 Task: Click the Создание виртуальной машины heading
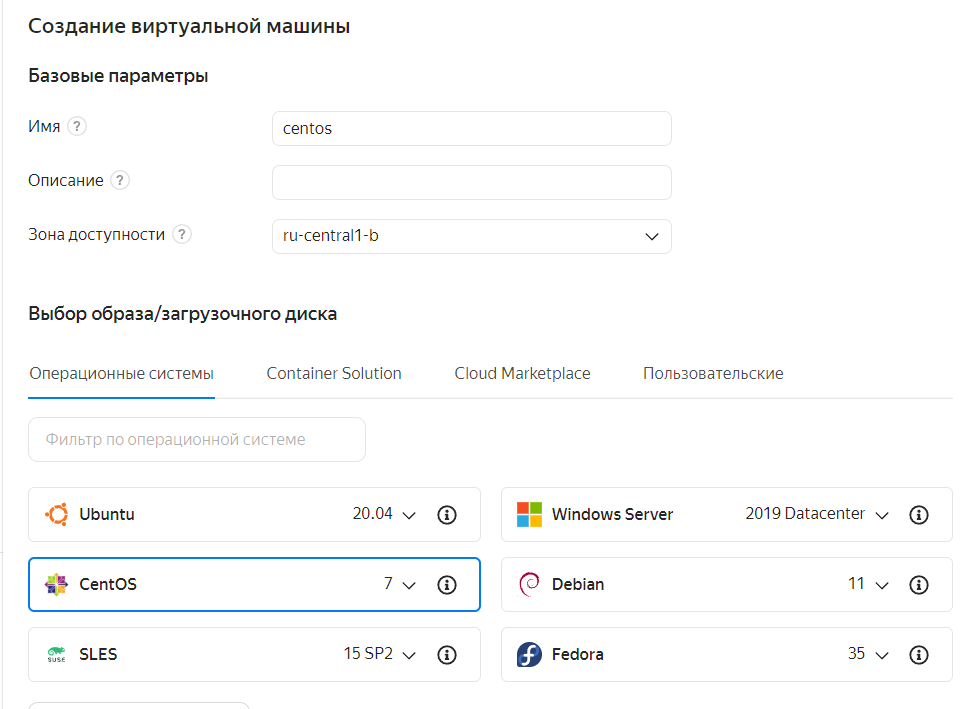[189, 26]
